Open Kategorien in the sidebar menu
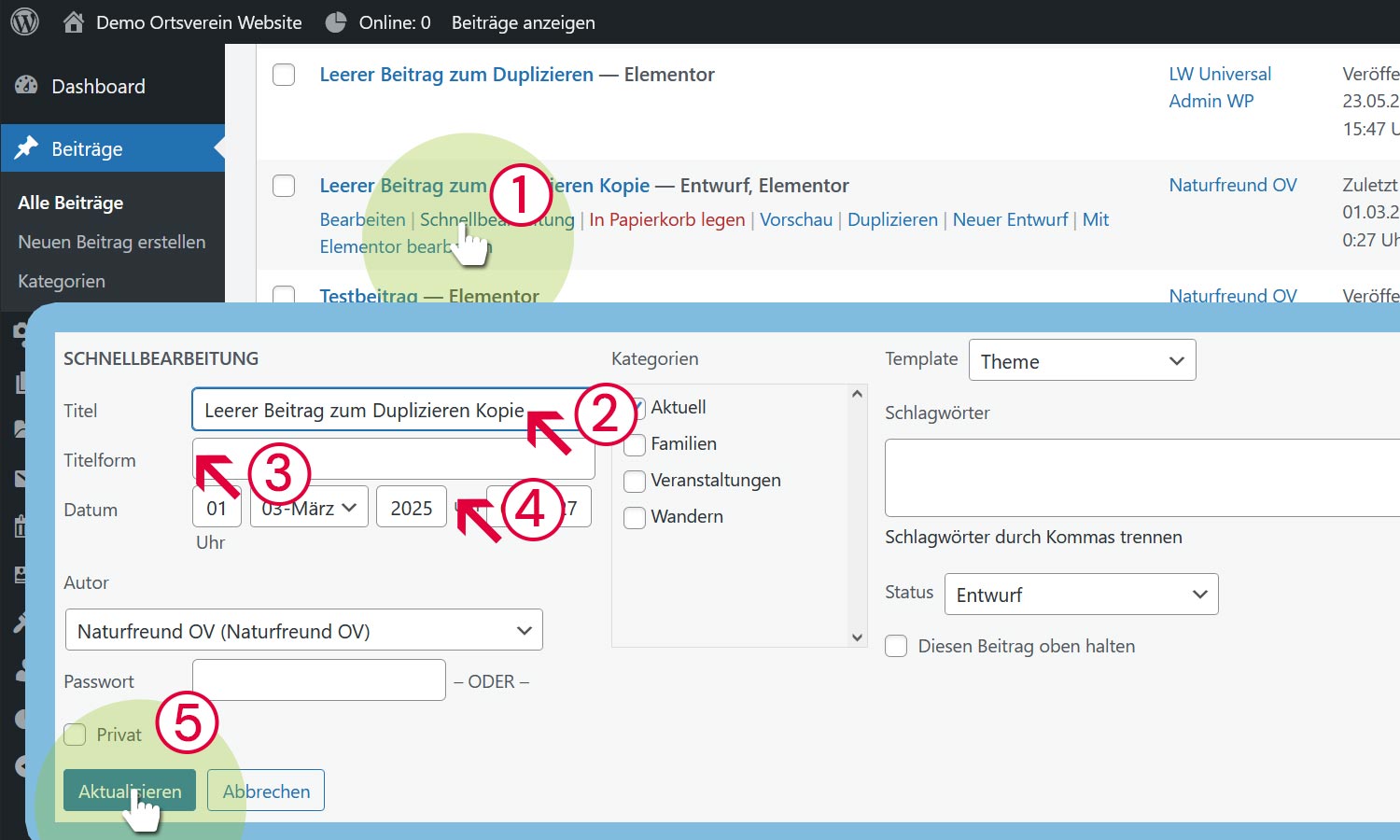Viewport: 1400px width, 840px height. pos(62,281)
